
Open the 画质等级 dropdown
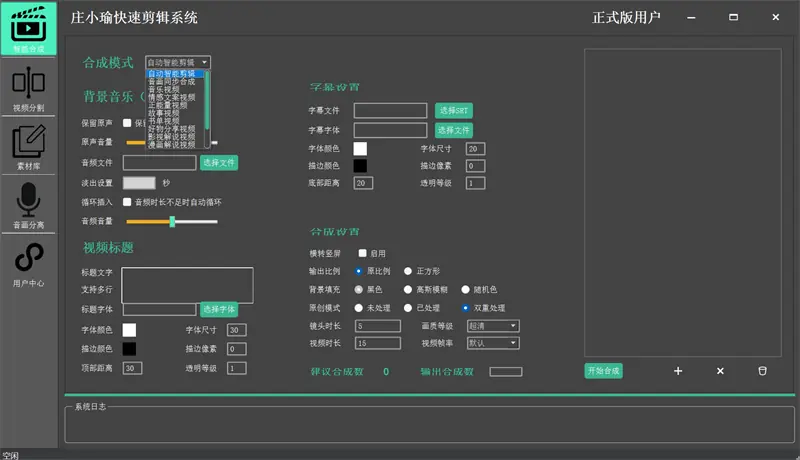[493, 326]
